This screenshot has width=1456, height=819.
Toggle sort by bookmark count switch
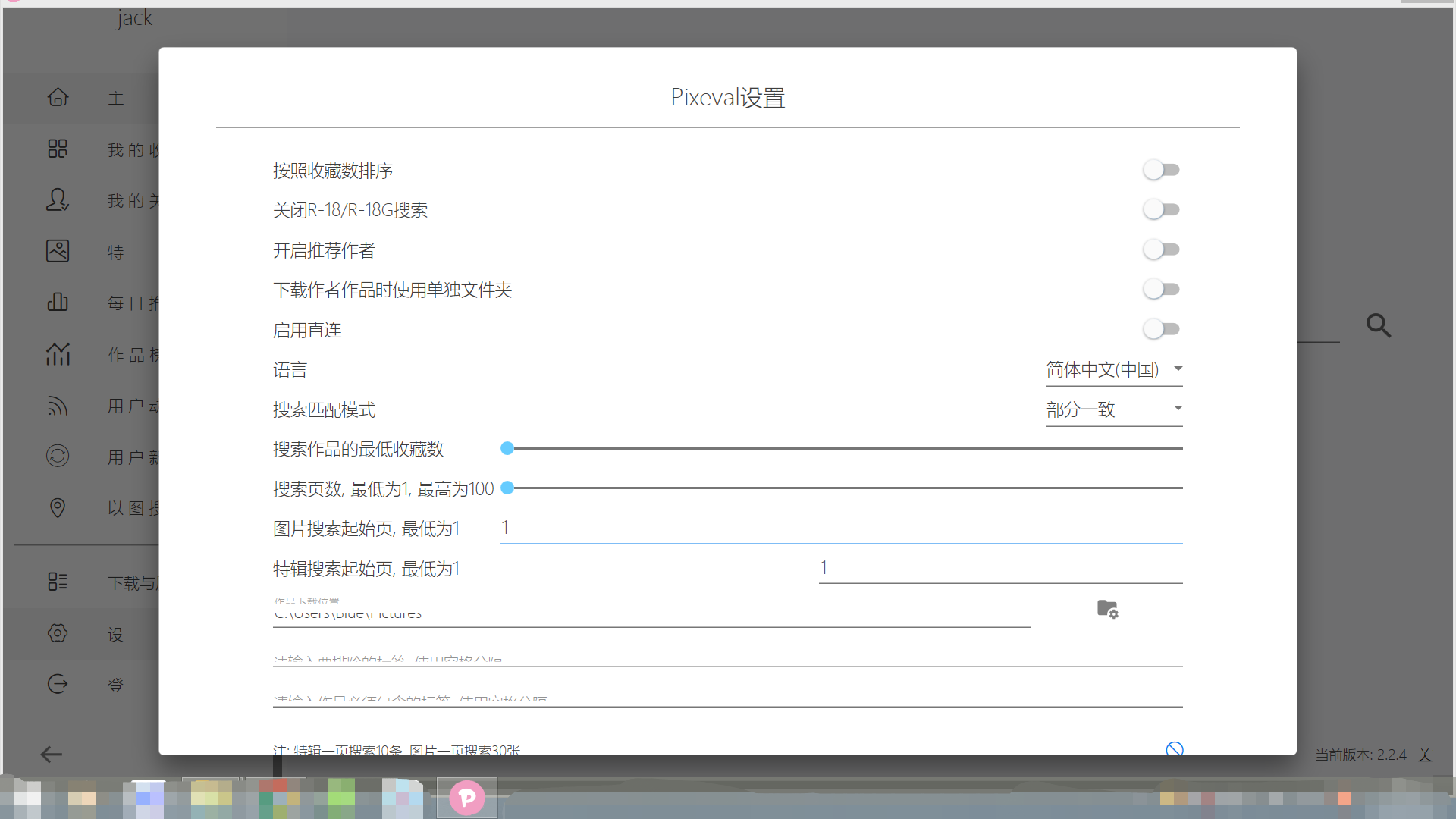pos(1162,170)
